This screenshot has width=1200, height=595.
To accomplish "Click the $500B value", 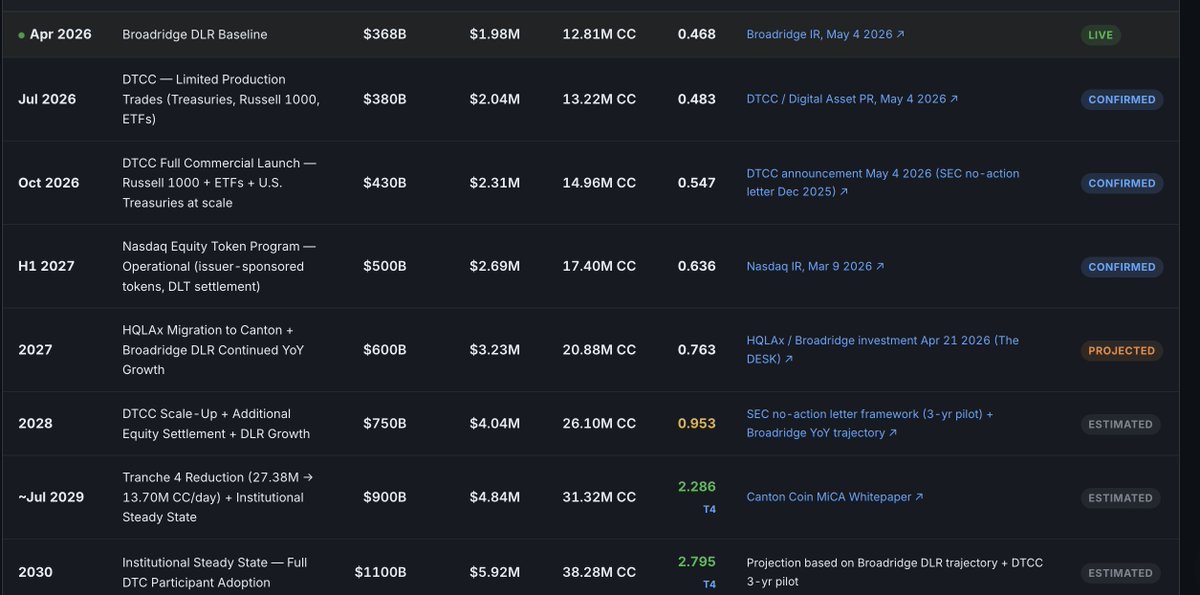I will click(x=385, y=266).
